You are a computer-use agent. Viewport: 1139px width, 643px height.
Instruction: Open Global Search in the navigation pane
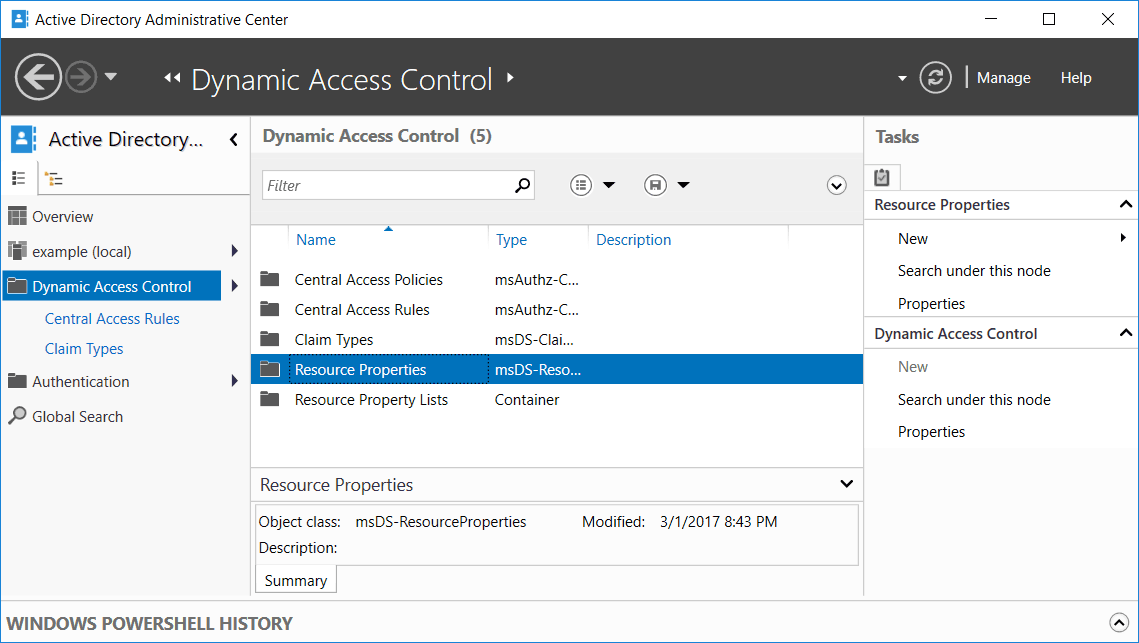pos(78,416)
